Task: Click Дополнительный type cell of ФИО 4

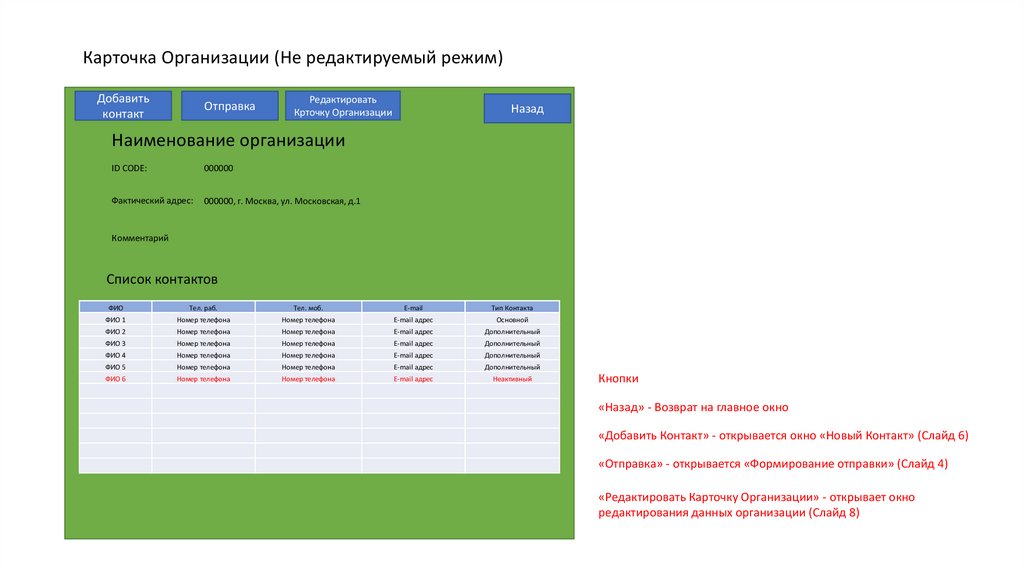Action: click(x=512, y=355)
